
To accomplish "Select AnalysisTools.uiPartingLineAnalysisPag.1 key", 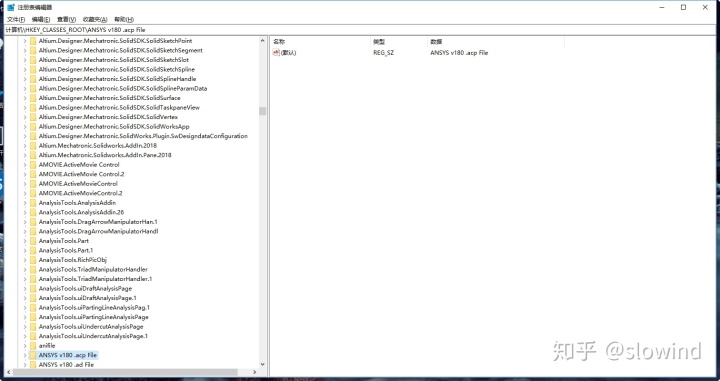I will 94,308.
